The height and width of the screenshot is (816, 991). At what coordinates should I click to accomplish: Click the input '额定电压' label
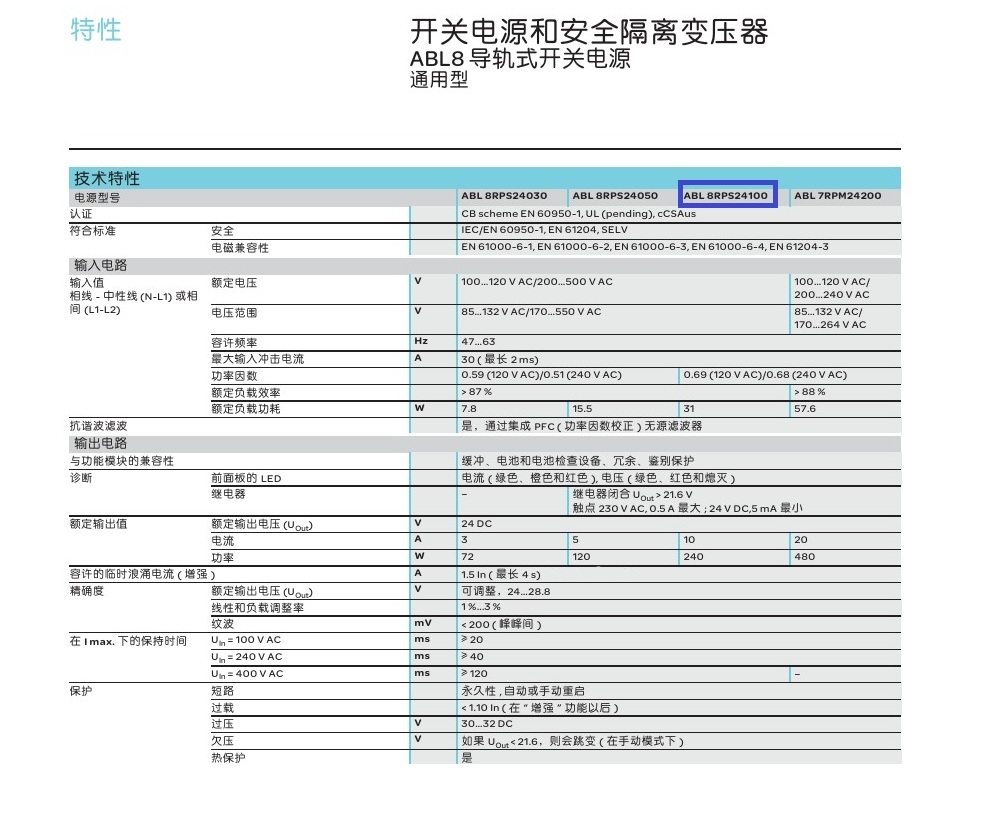point(234,283)
